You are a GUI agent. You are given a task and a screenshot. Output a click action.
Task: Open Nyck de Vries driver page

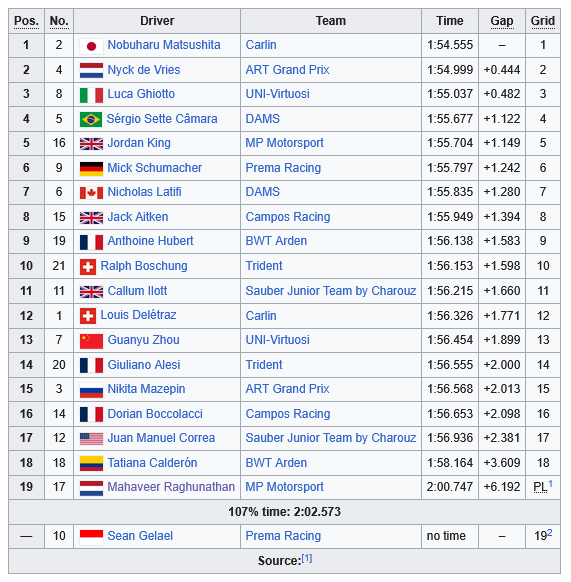(144, 70)
